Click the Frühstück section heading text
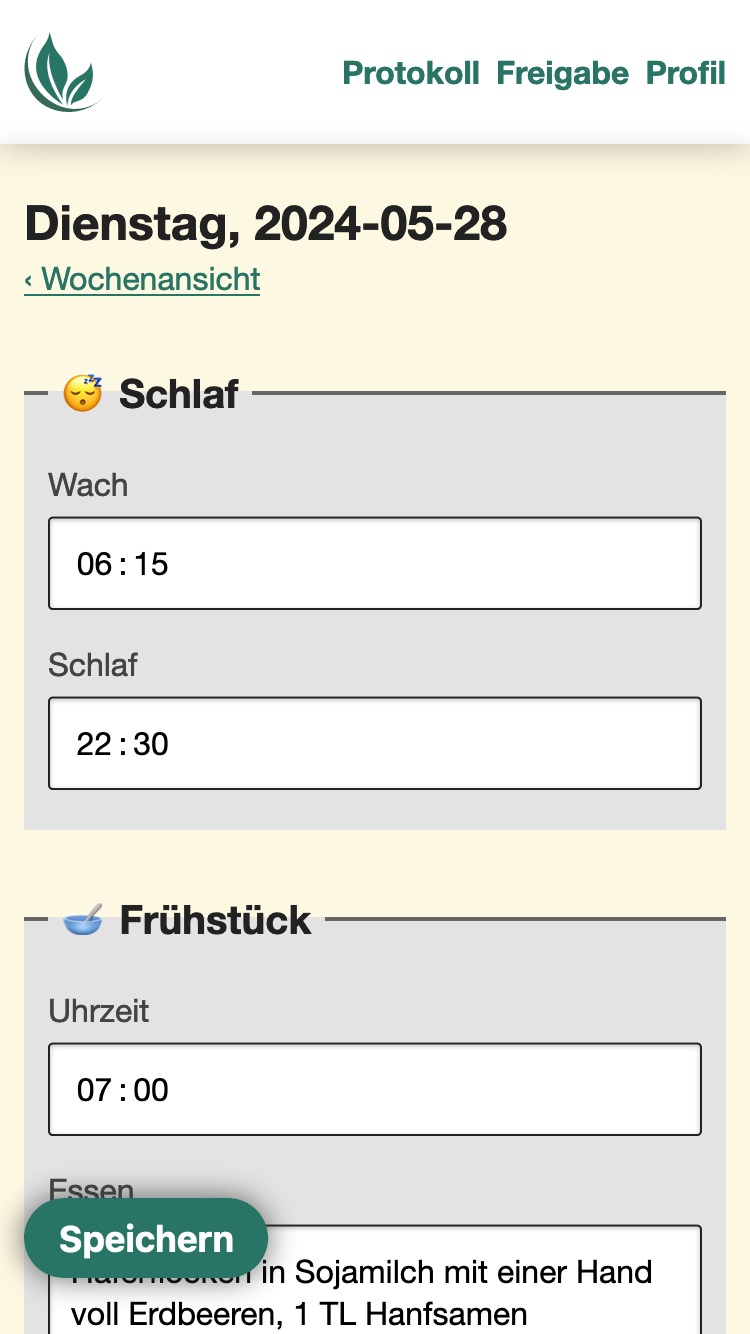The width and height of the screenshot is (750, 1334). tap(215, 920)
